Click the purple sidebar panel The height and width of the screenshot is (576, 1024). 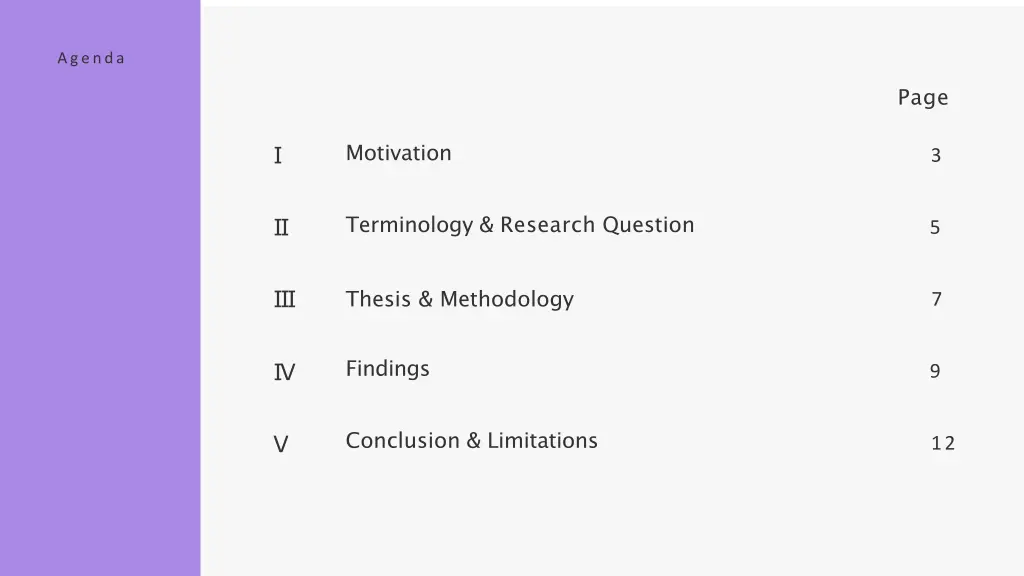tap(100, 288)
